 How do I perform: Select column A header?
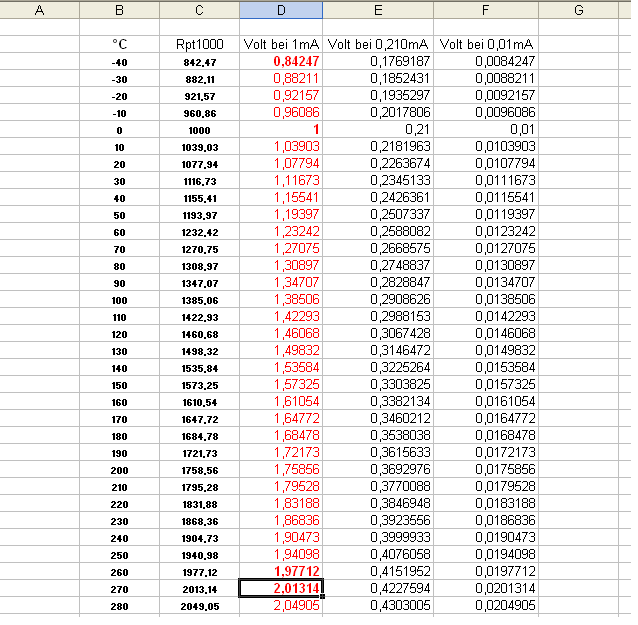39,10
